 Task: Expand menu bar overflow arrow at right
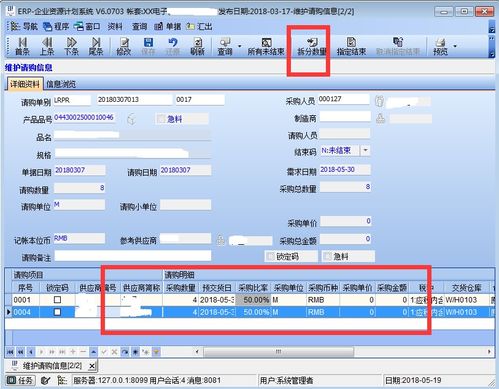(x=491, y=27)
